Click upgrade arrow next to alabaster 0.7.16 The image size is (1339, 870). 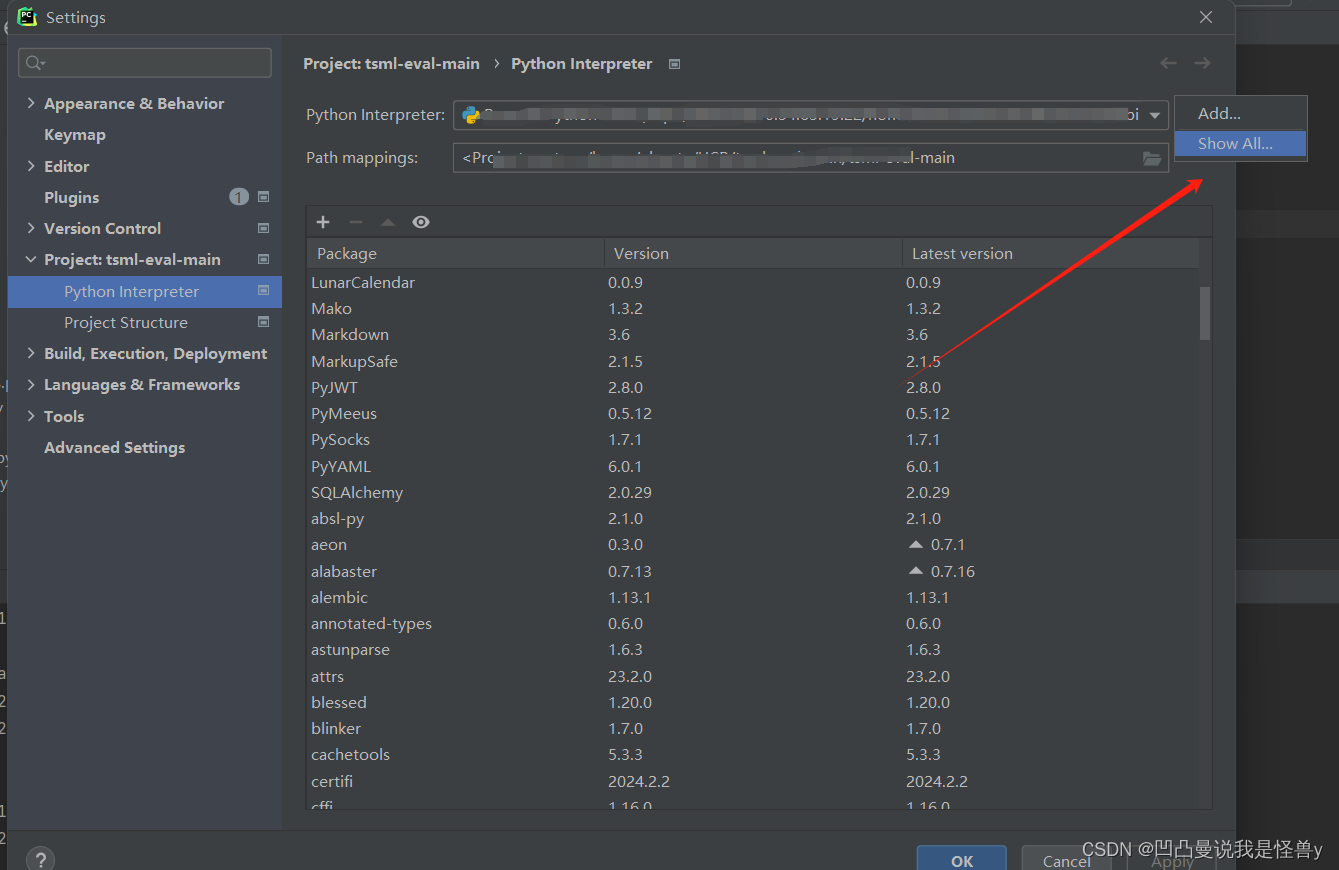(915, 571)
